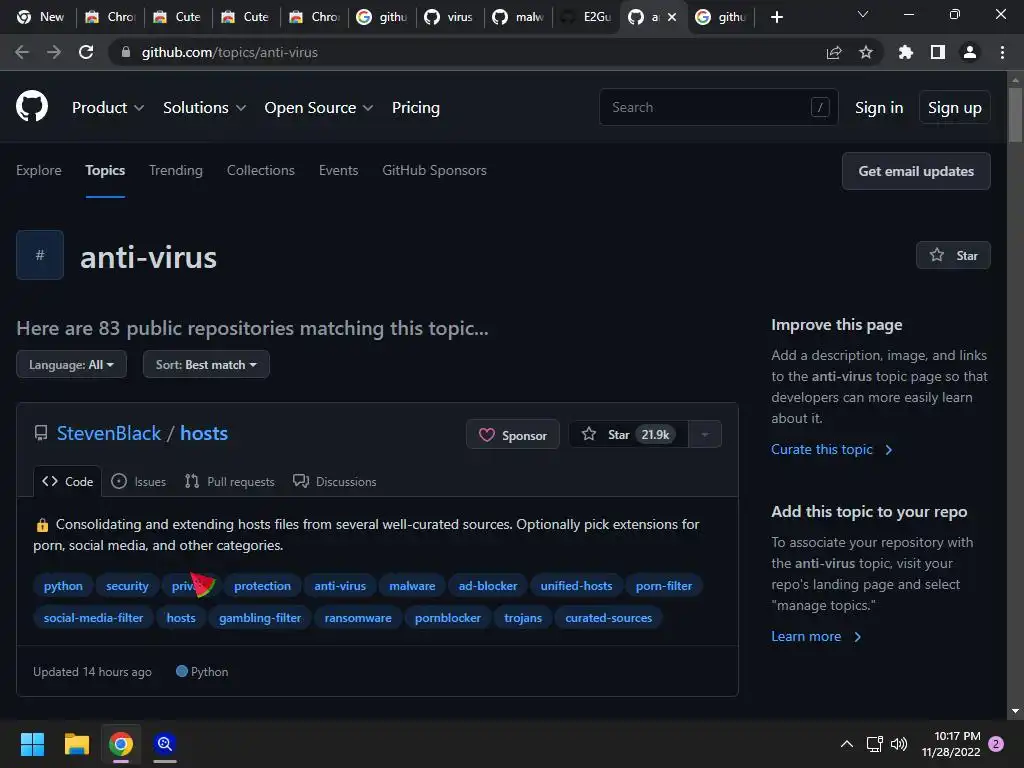The image size is (1024, 768).
Task: Open the share page icon in address bar
Action: tap(834, 52)
